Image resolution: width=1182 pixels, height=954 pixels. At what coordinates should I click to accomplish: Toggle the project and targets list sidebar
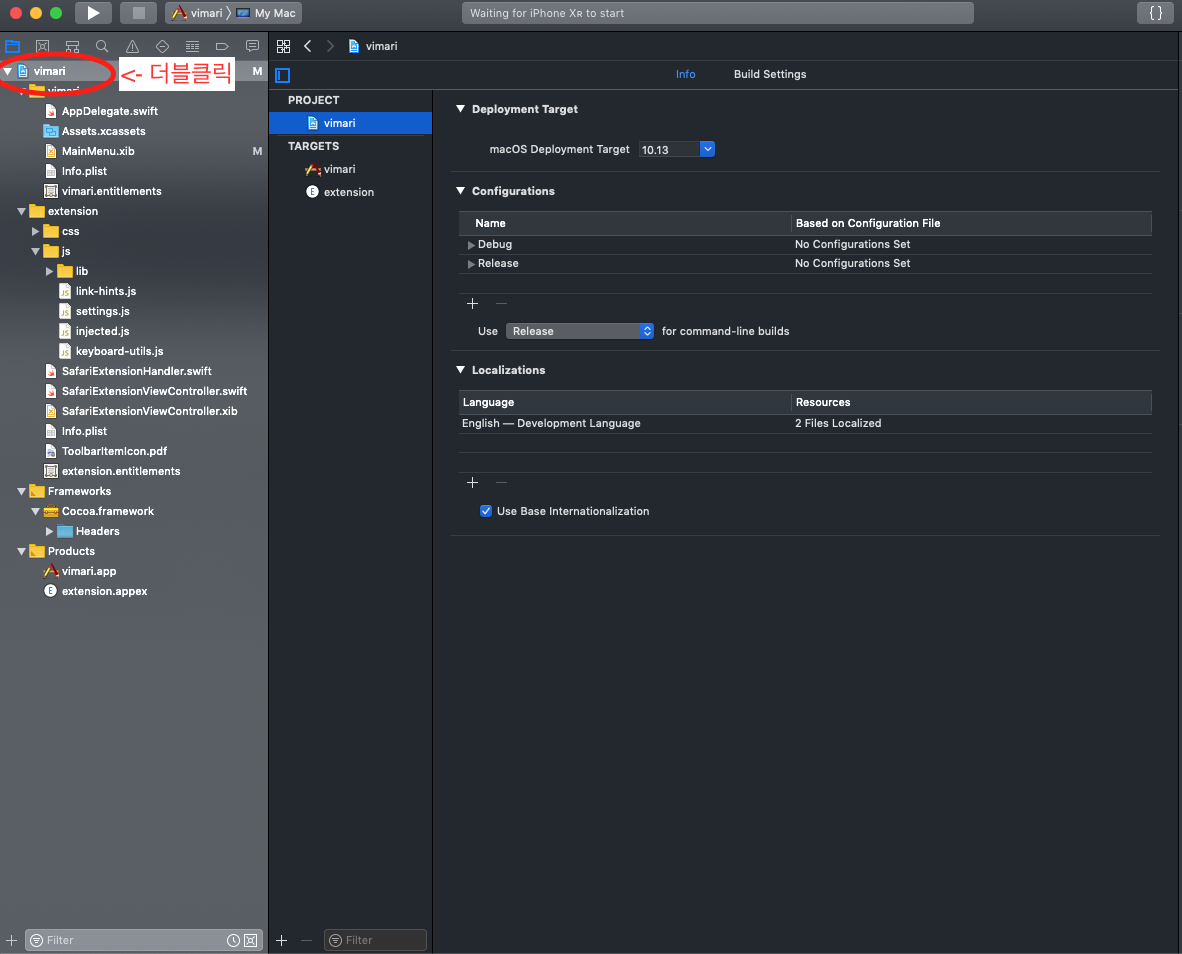coord(283,75)
